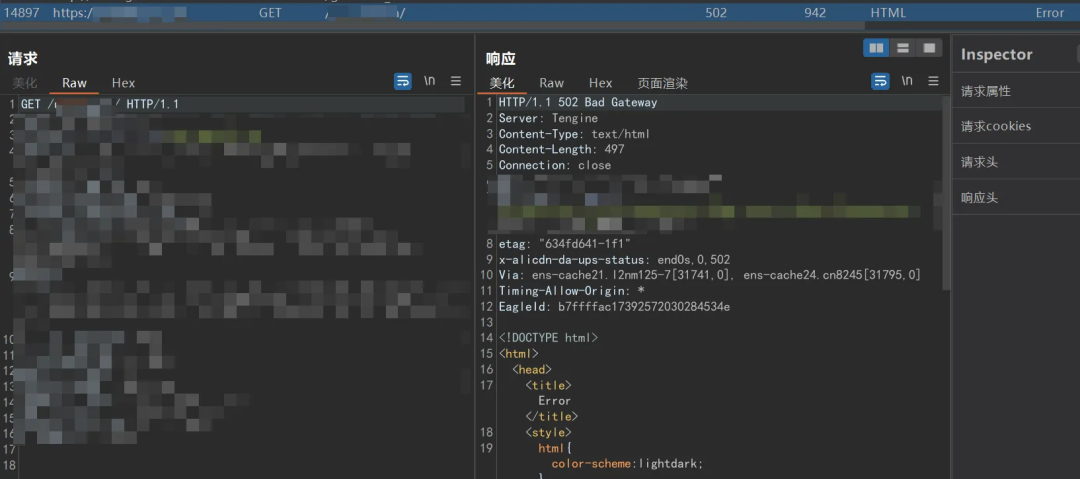Expand 请求属性 section in Inspector
Viewport: 1080px width, 479px height.
pos(986,91)
